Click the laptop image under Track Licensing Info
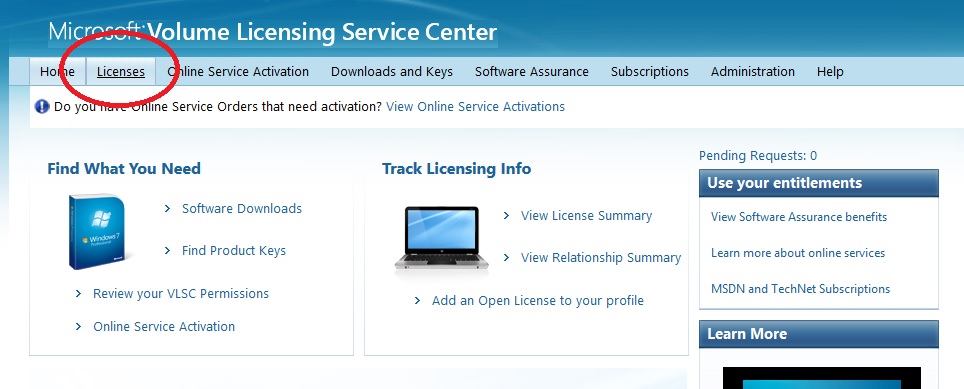The width and height of the screenshot is (964, 389). point(441,239)
